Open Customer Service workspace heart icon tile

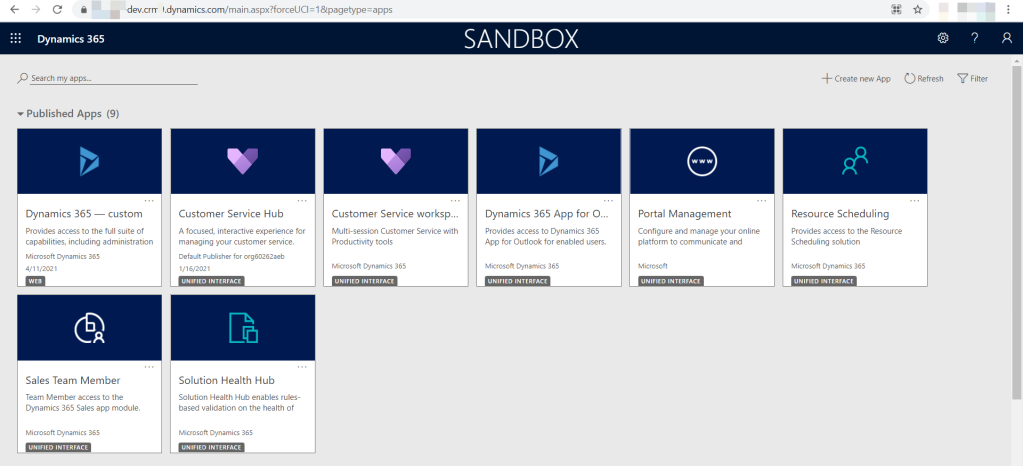(x=395, y=161)
